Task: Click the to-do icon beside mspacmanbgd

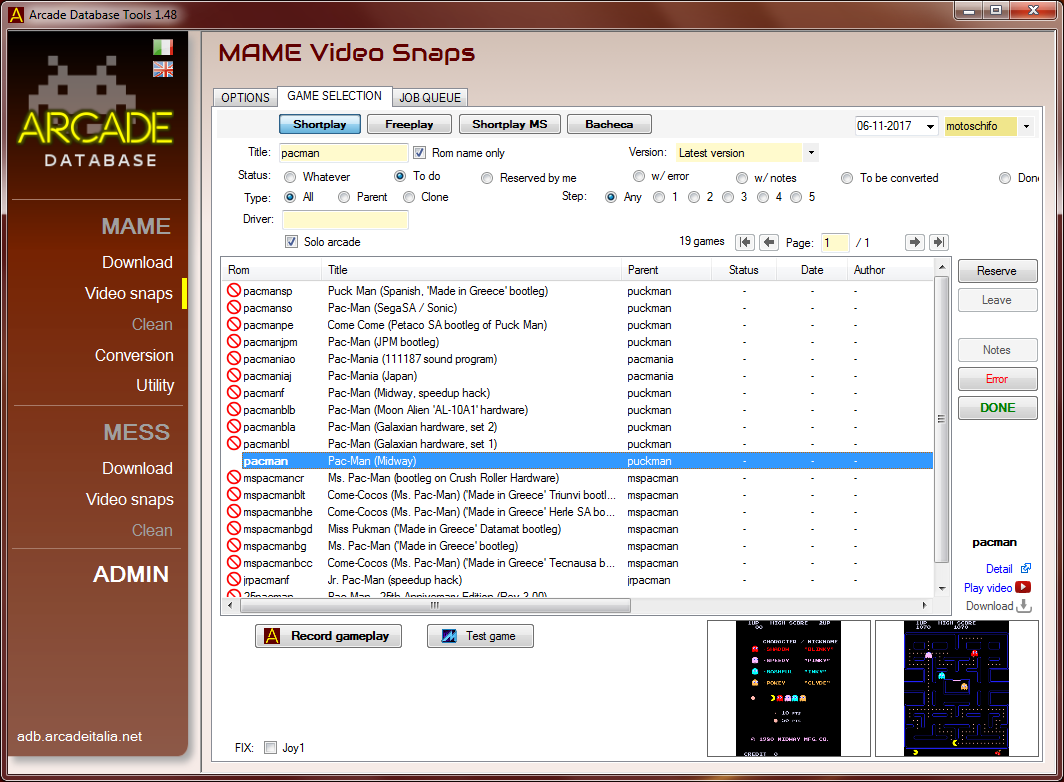Action: [234, 529]
